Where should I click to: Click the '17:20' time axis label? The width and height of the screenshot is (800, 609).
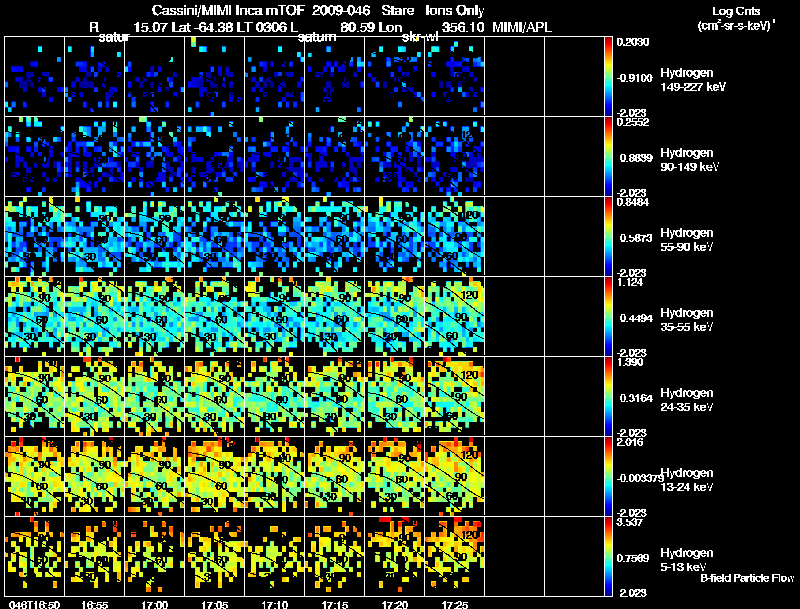pyautogui.click(x=394, y=604)
